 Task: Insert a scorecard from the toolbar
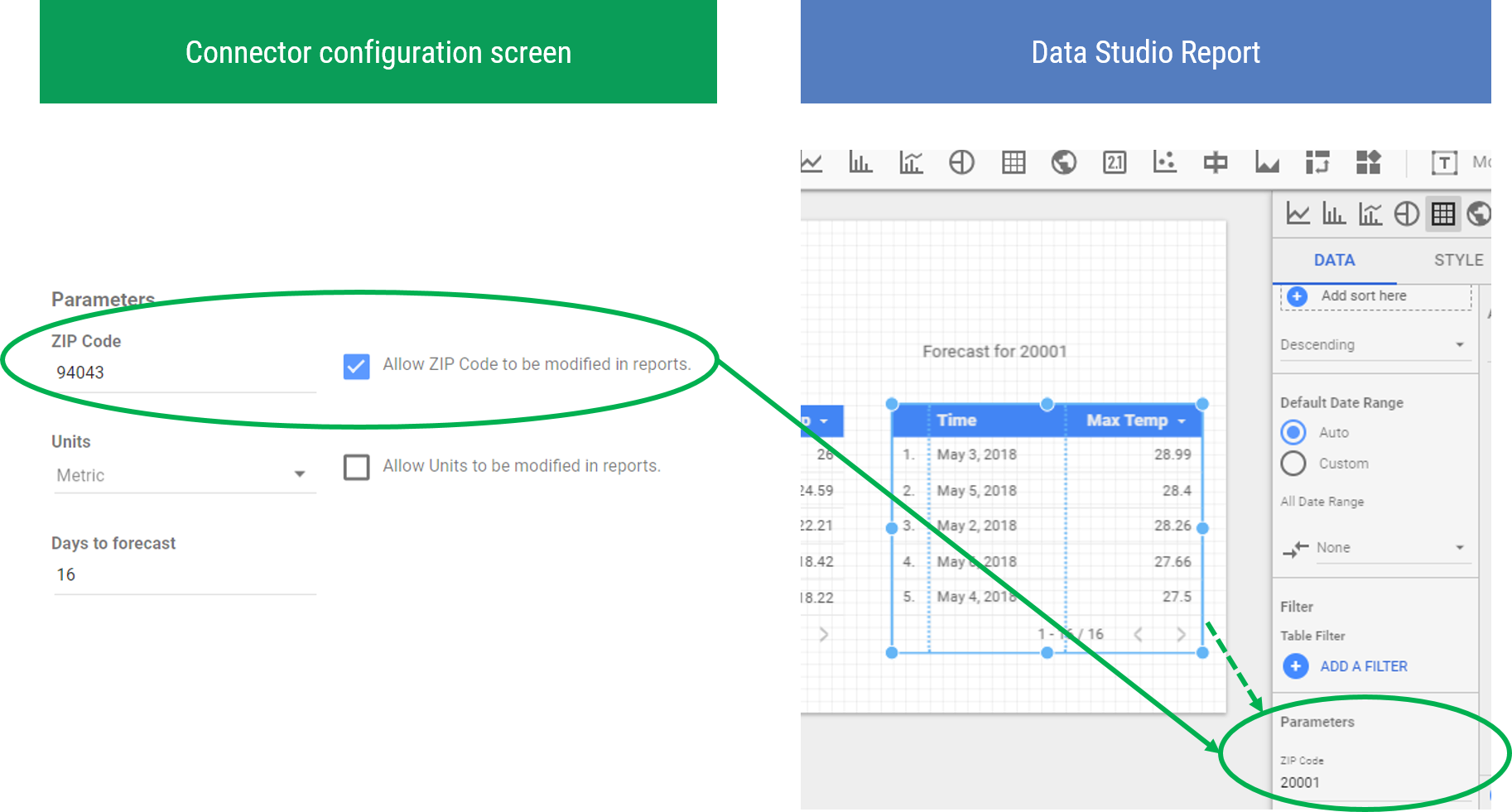coord(1115,163)
